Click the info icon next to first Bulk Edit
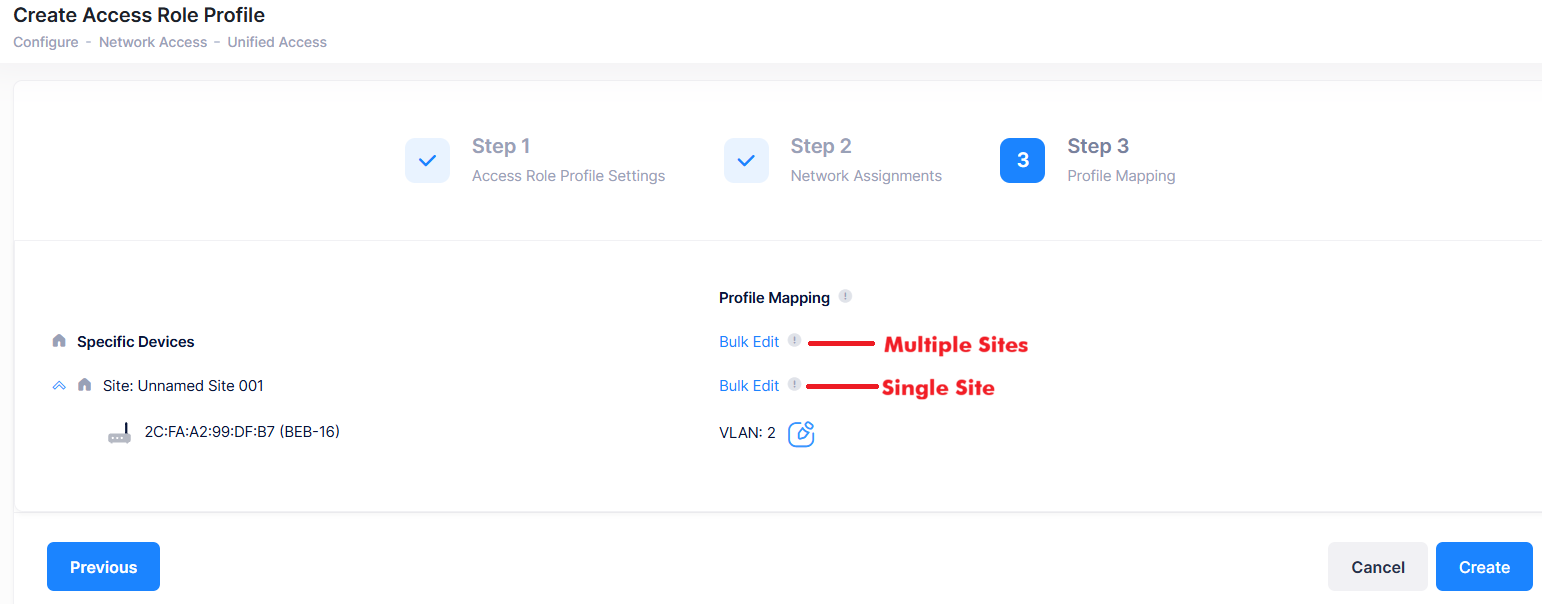 click(794, 341)
